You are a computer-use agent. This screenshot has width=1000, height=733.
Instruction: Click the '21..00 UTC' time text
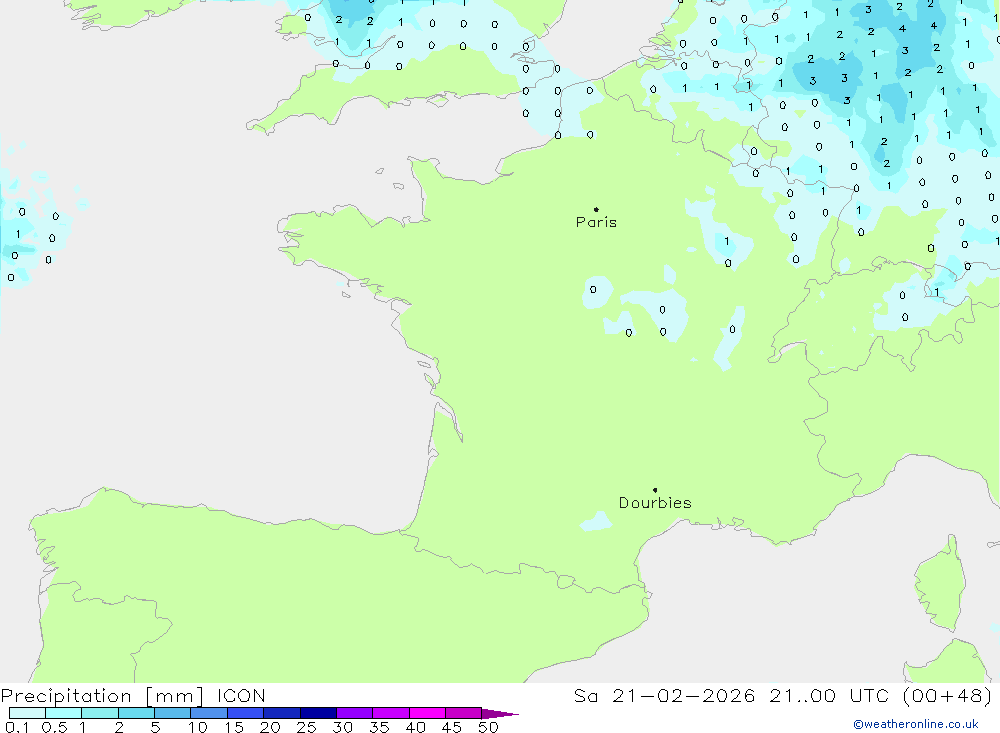[829, 696]
